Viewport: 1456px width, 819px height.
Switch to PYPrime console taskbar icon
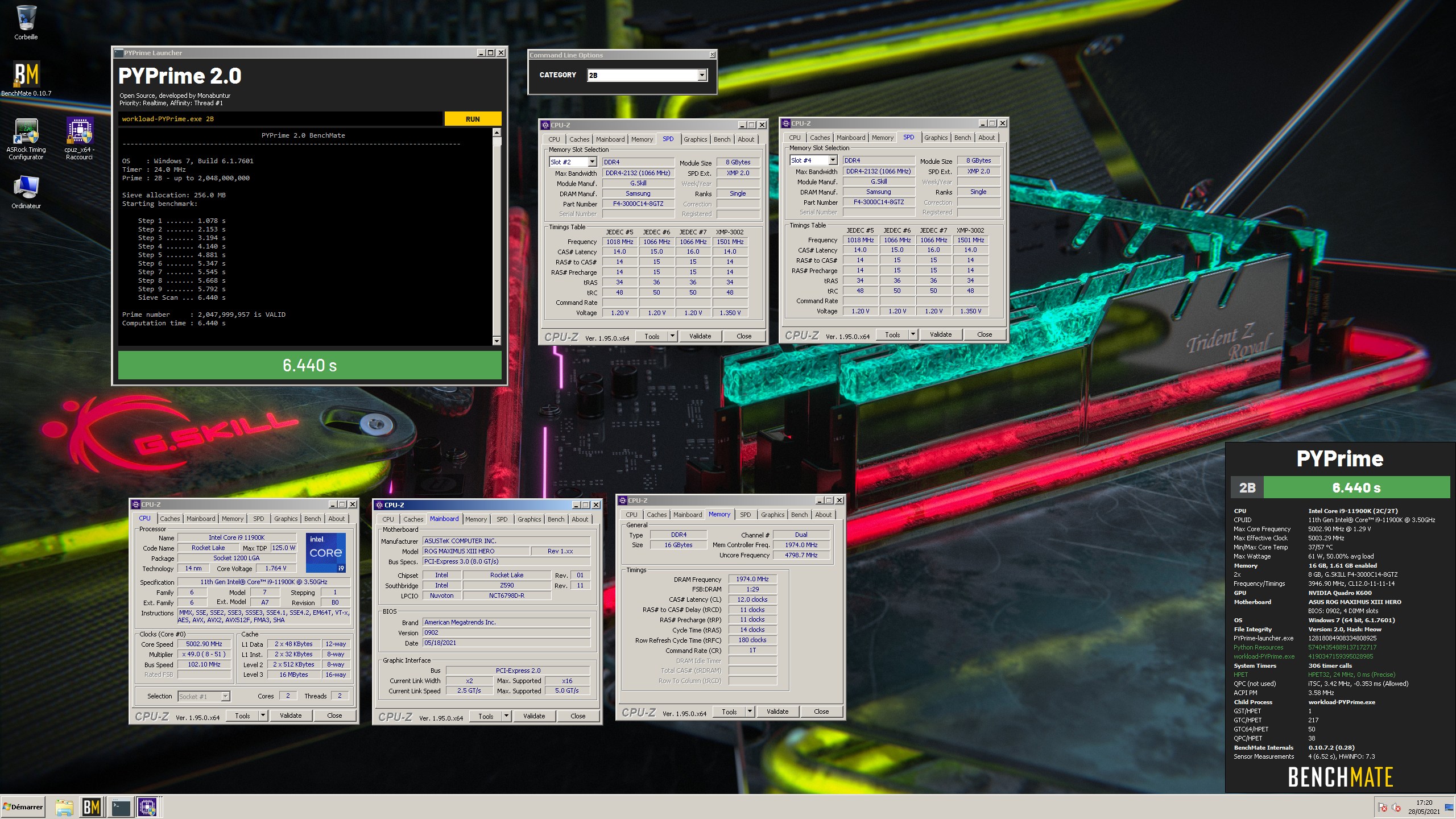point(121,808)
